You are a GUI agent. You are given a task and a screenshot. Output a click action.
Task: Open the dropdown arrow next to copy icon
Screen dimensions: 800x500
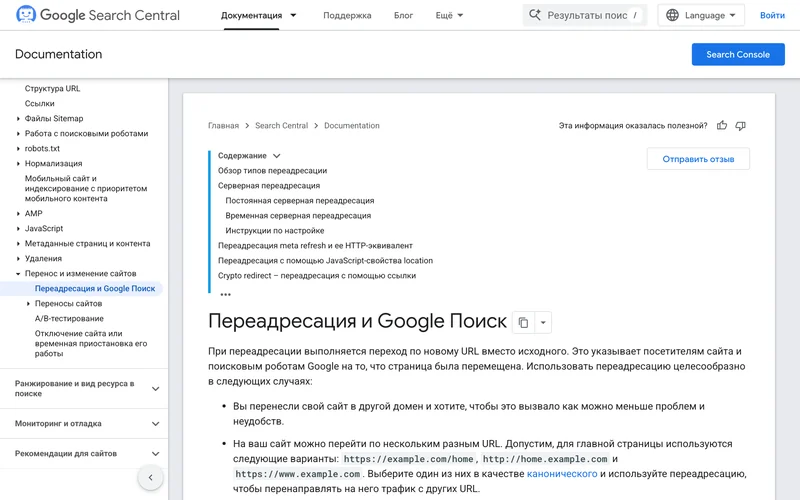click(543, 322)
